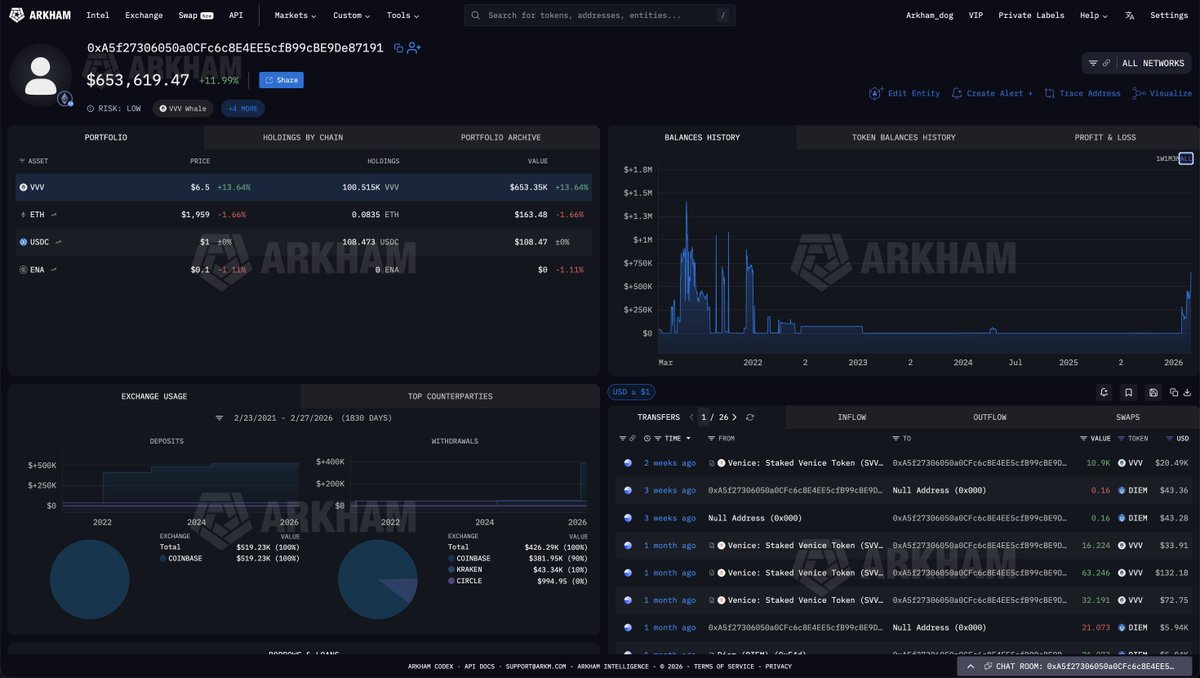The height and width of the screenshot is (678, 1200).
Task: Open the API nav link
Action: pos(236,15)
